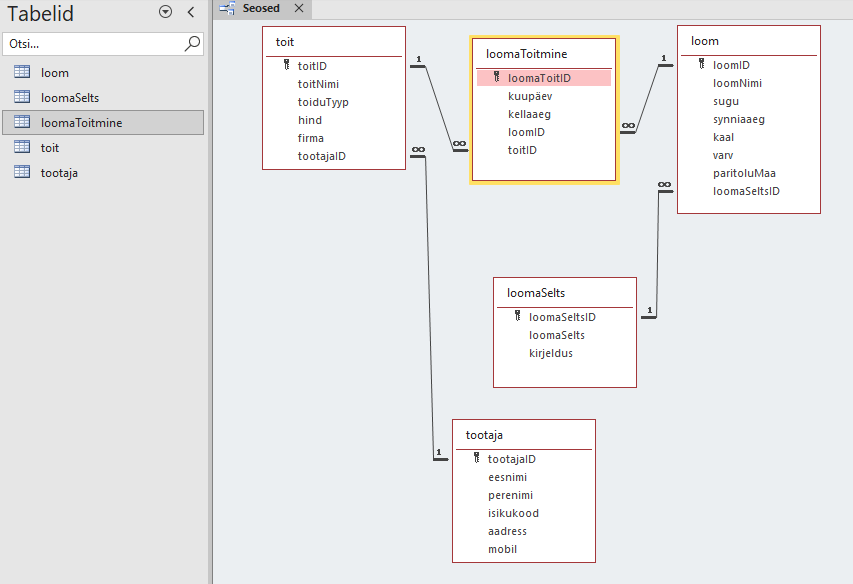Click the loomaSelts table icon in navigation pane
Screen dimensions: 853x584
(x=22, y=97)
